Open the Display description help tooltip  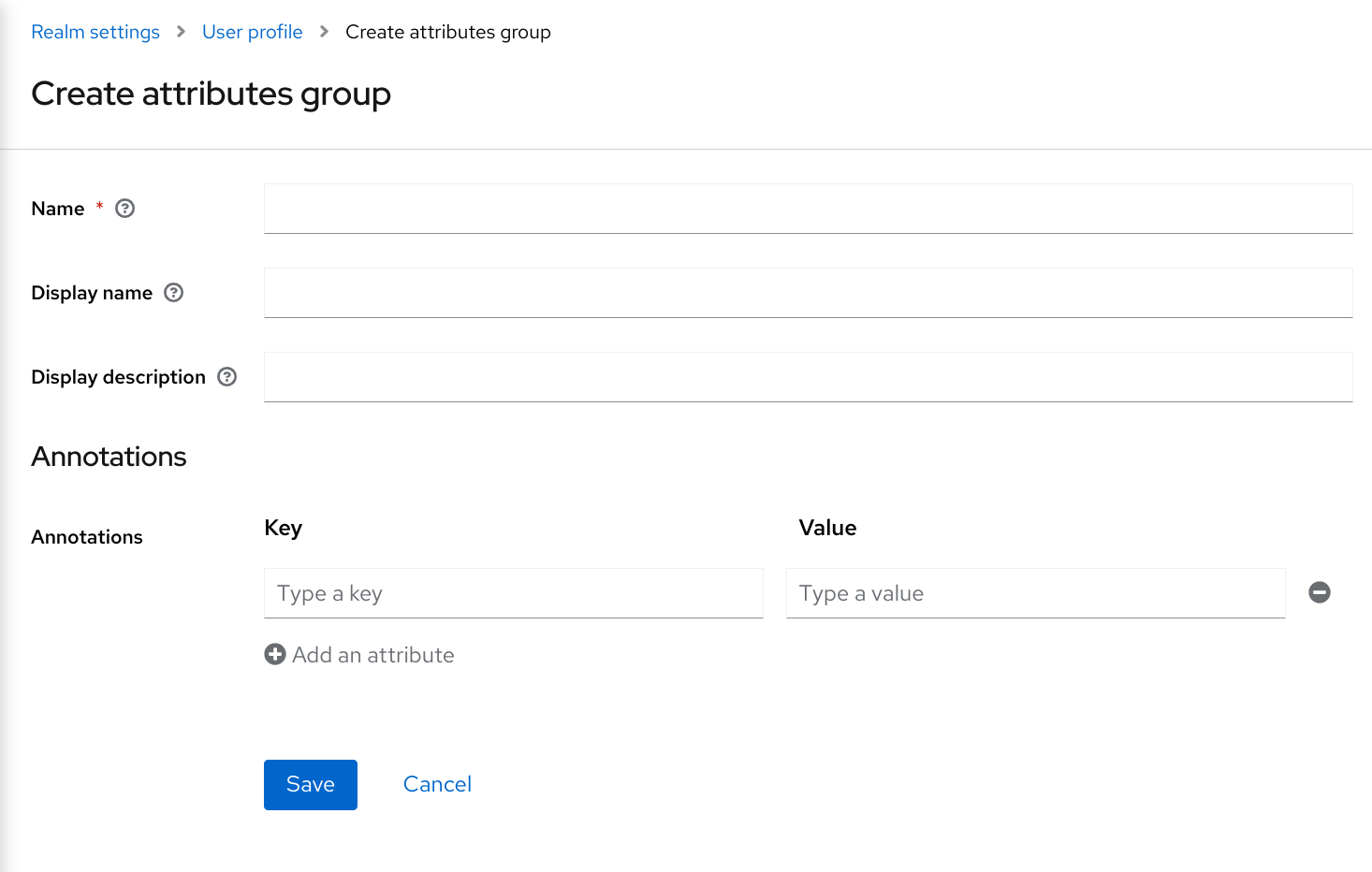click(x=226, y=377)
